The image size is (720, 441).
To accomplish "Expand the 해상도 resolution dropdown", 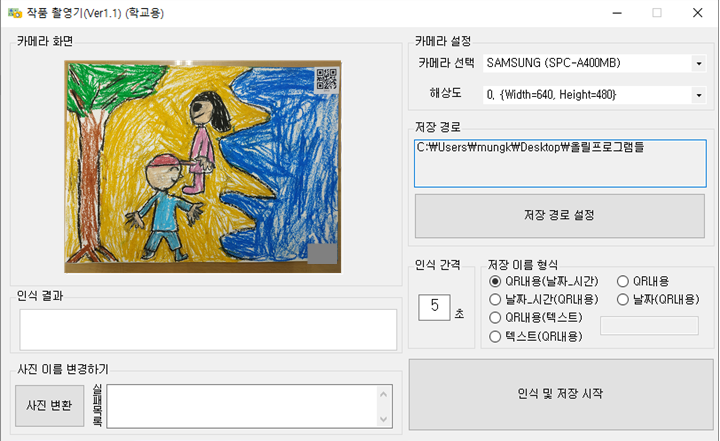I will 697,95.
